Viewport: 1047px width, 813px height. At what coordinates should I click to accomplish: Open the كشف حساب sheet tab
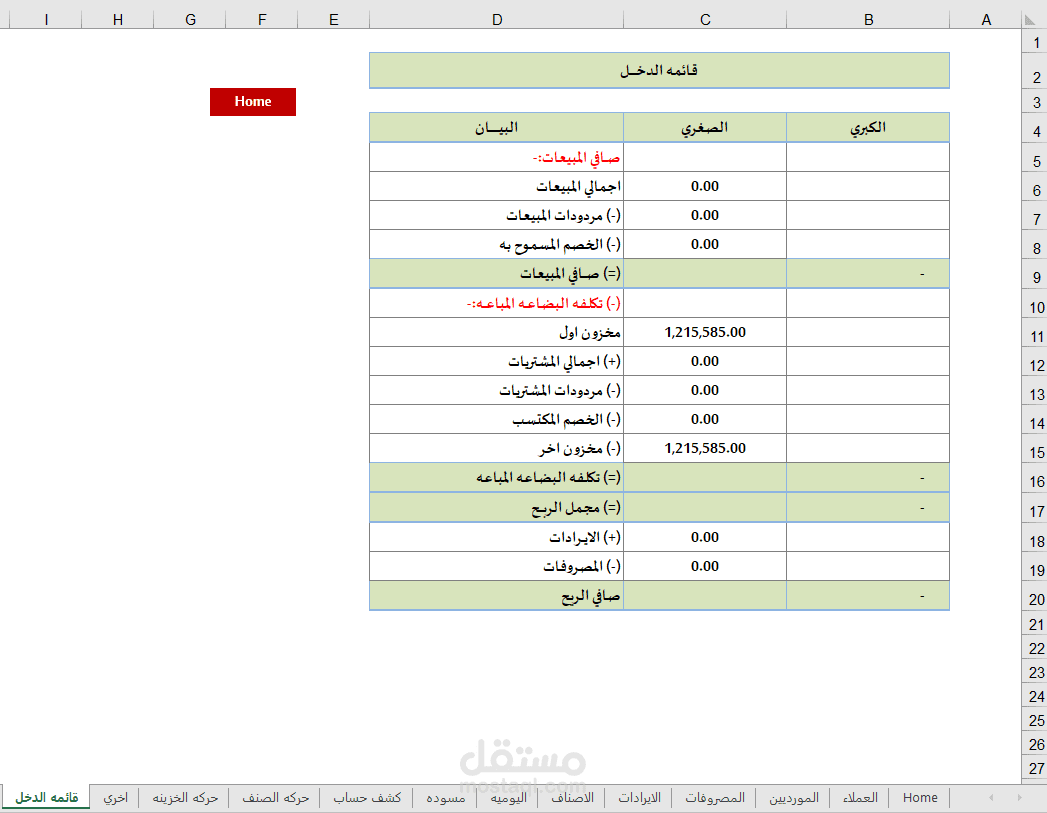367,798
